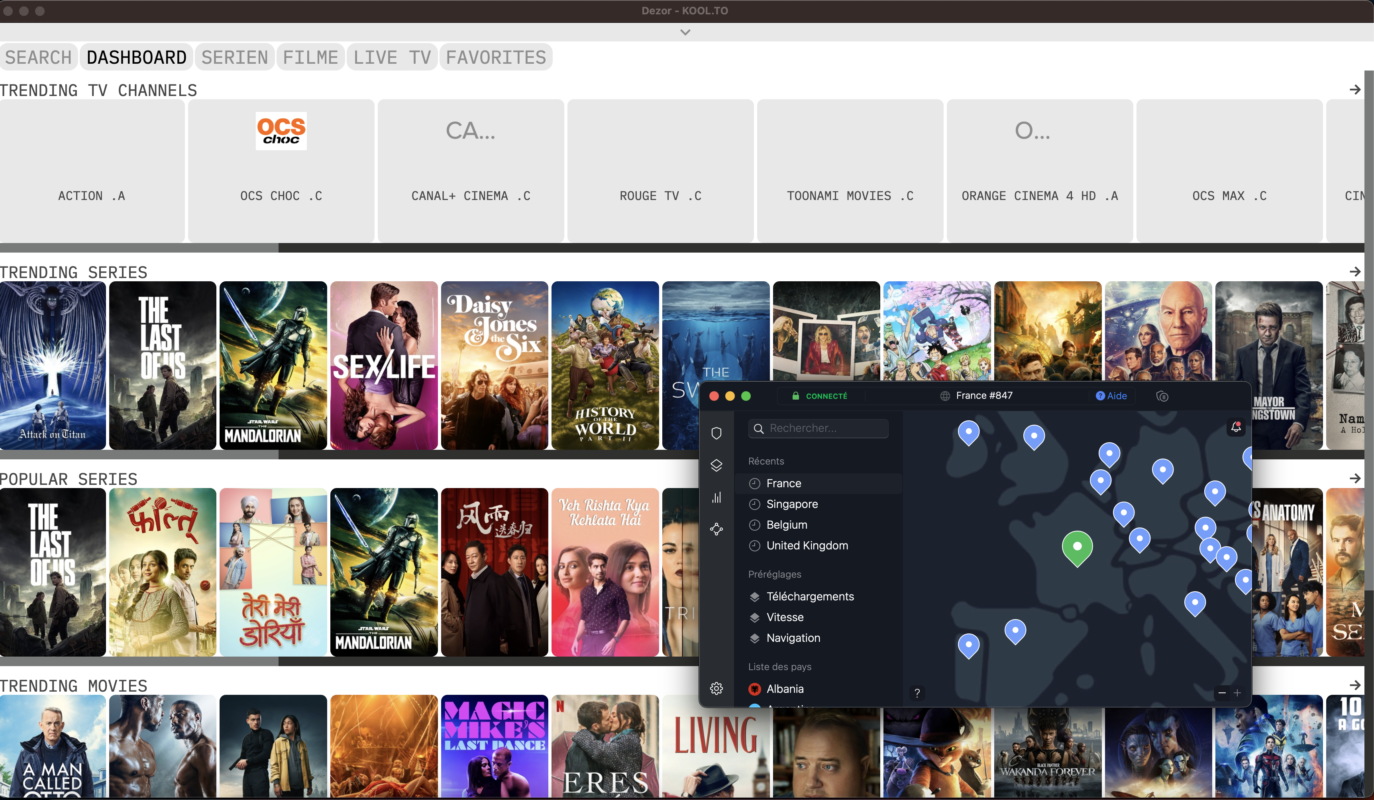Open the ACTION .A channel tile
The height and width of the screenshot is (800, 1374).
point(92,170)
